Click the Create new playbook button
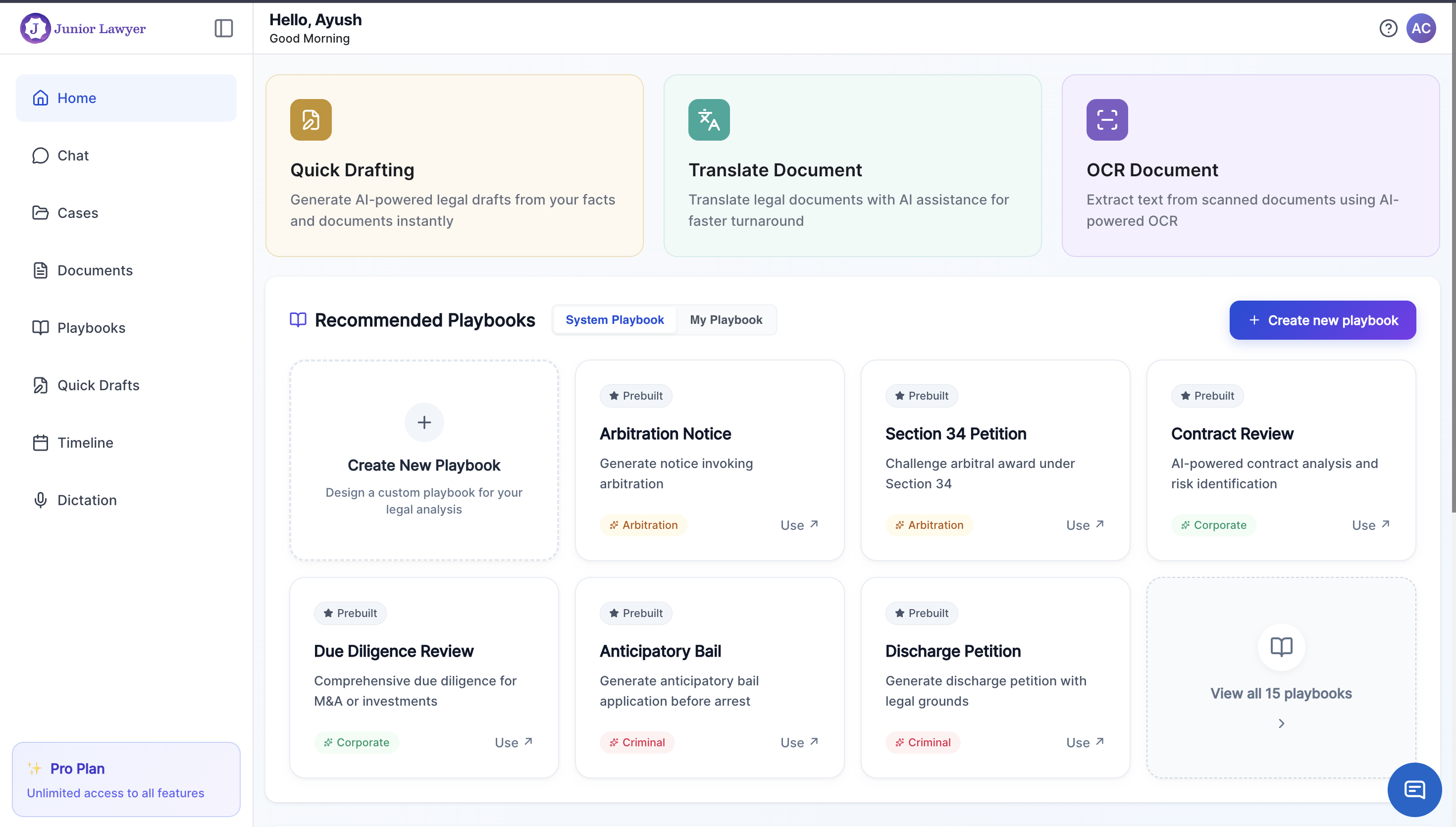The image size is (1456, 827). [x=1323, y=320]
